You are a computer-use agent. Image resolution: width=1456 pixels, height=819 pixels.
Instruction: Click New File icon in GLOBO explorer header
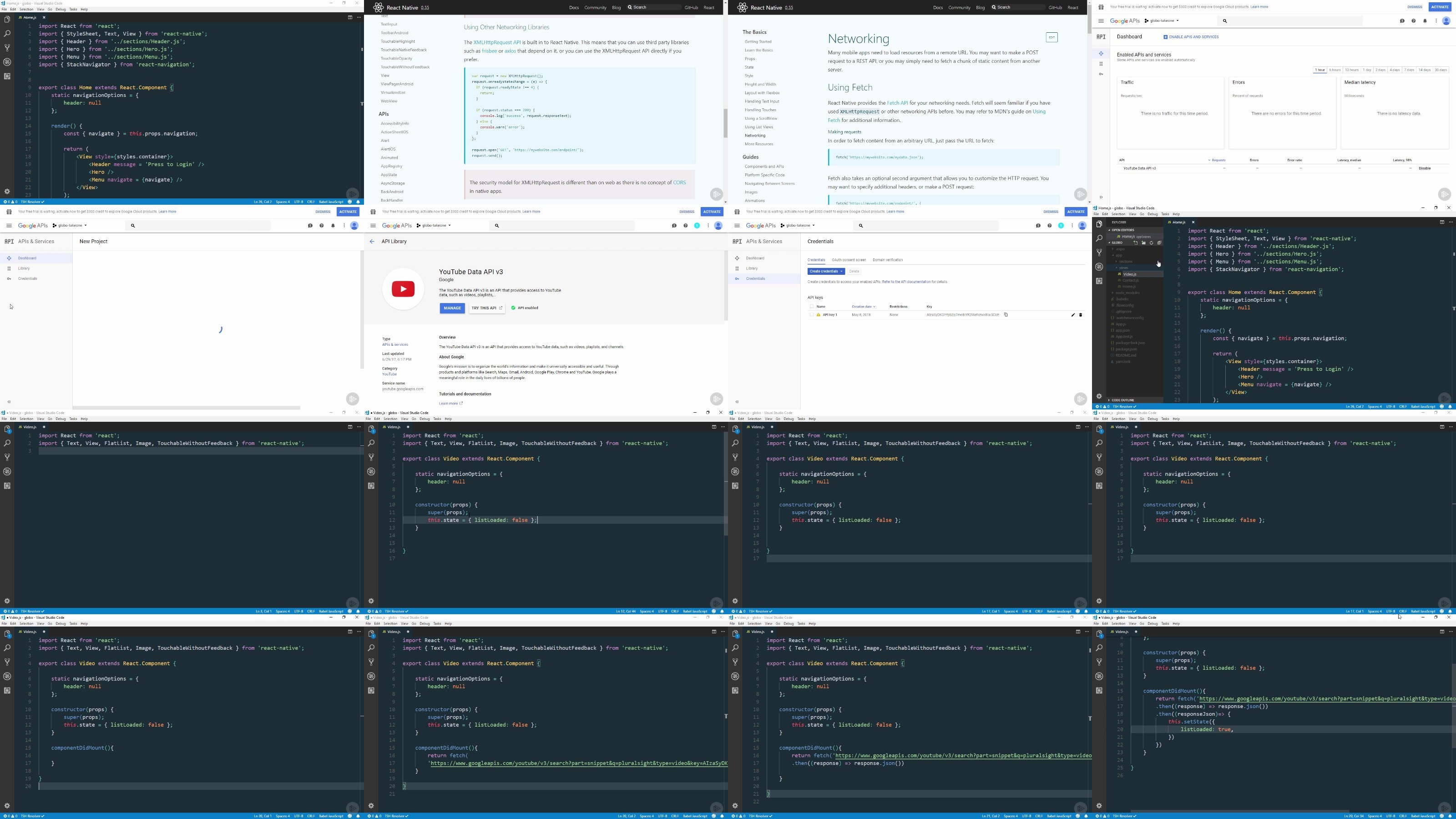(1136, 243)
